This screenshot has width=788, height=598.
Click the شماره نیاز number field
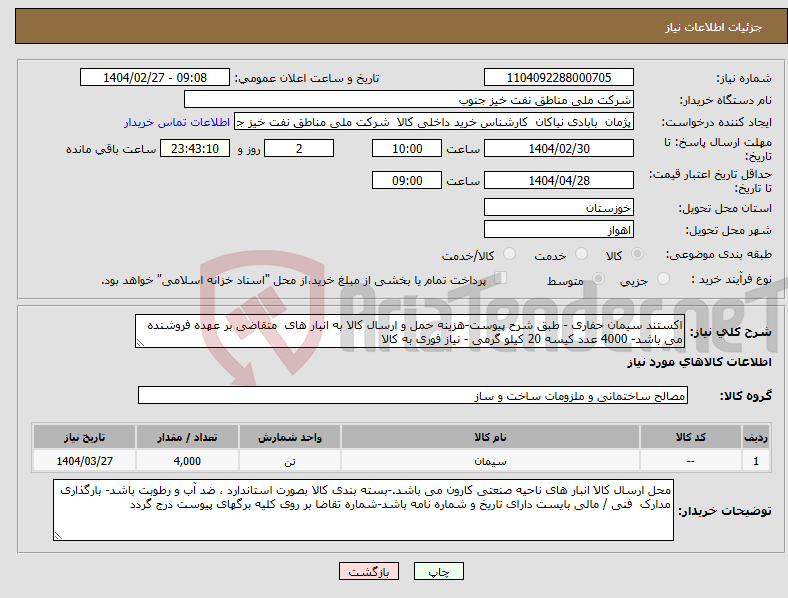point(559,77)
